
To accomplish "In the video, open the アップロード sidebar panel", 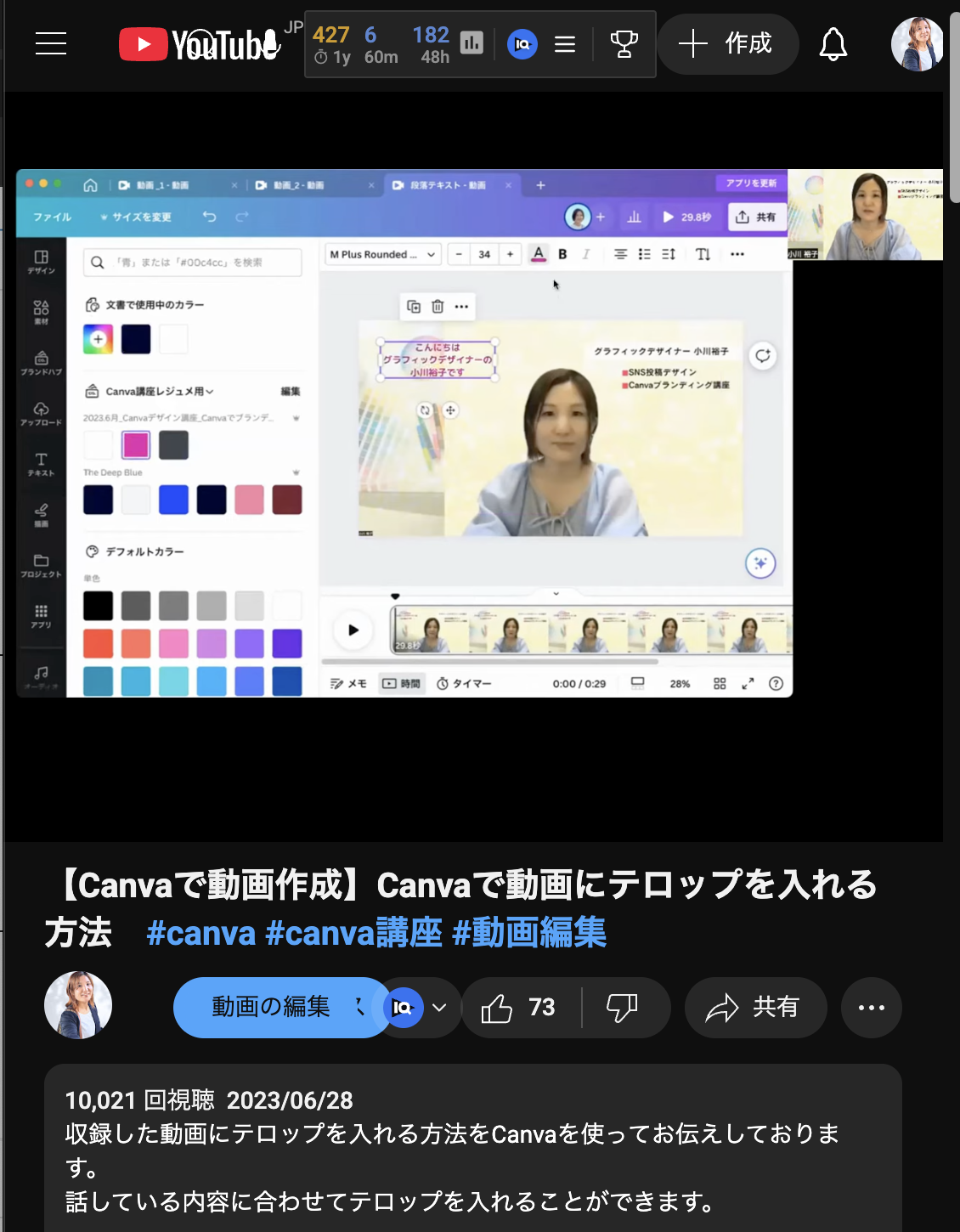I will (41, 414).
